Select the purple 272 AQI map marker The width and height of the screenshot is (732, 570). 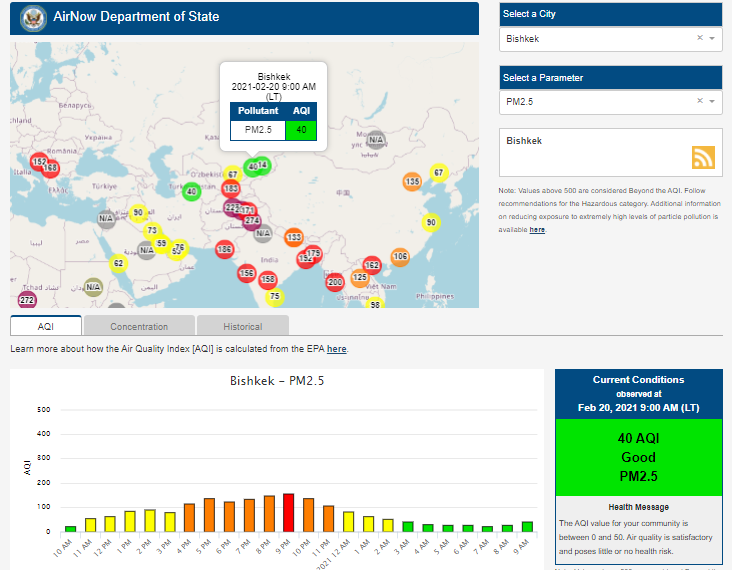27,300
